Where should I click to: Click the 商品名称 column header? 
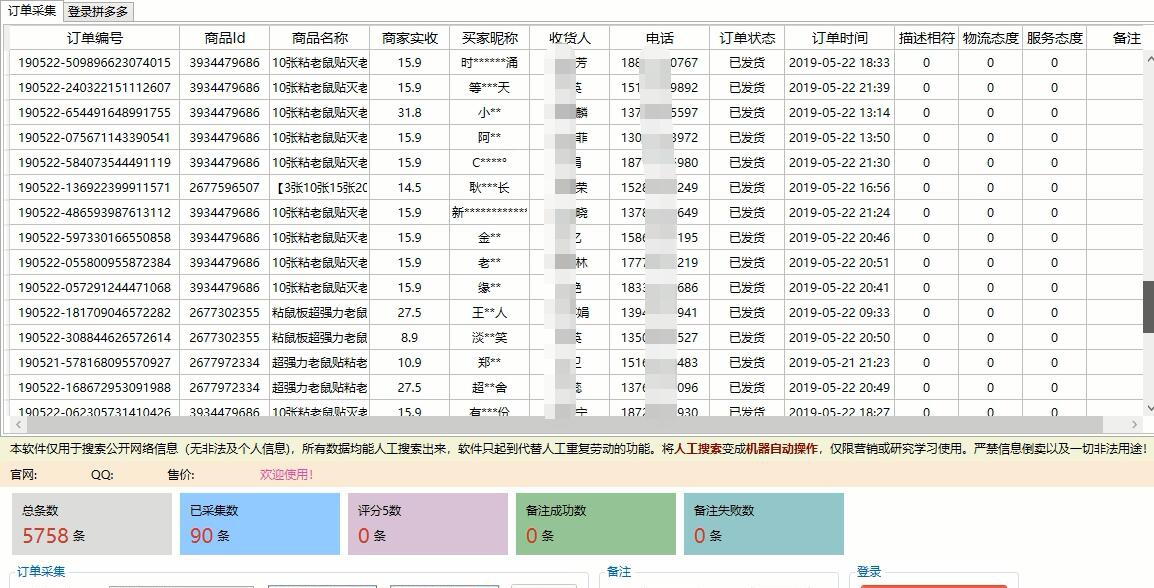point(322,38)
